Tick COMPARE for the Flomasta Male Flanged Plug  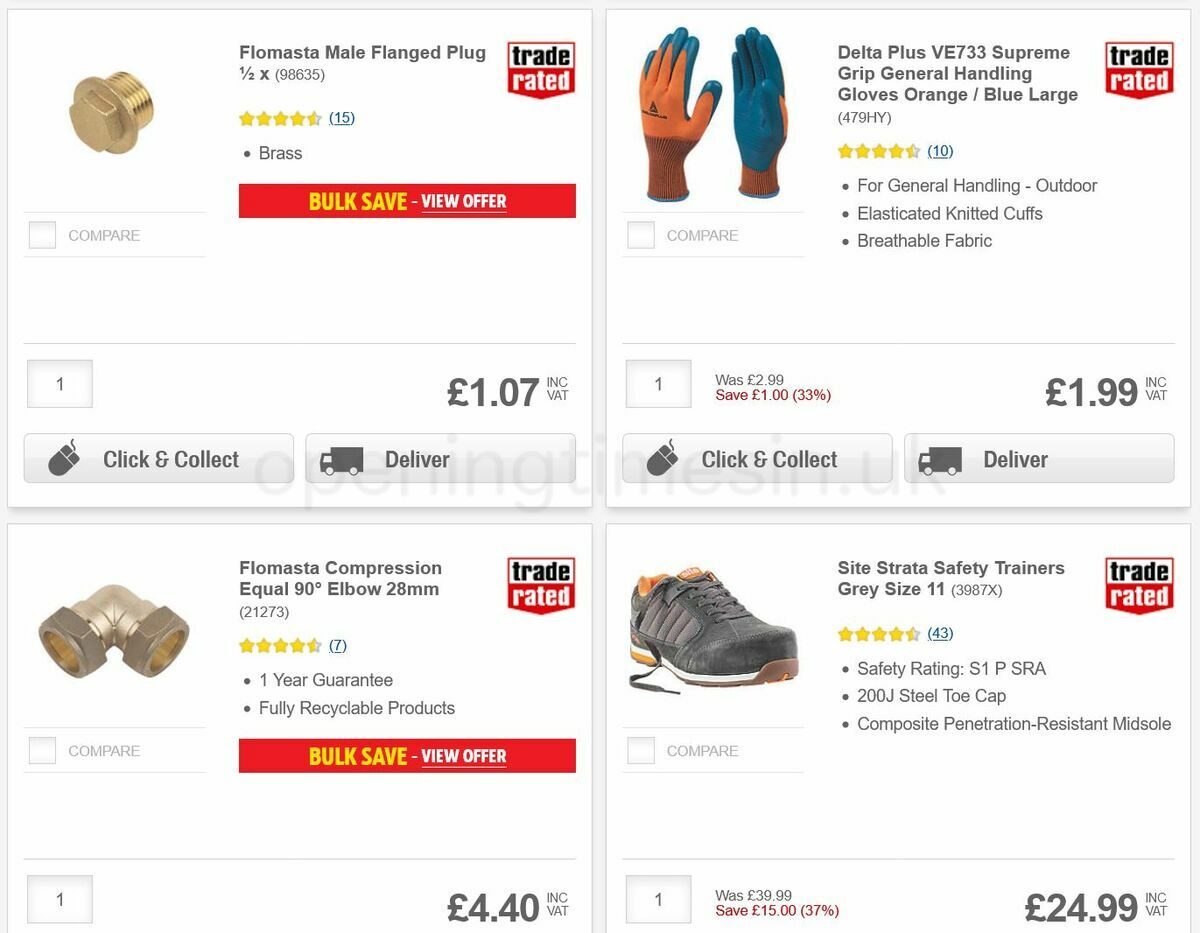point(41,234)
